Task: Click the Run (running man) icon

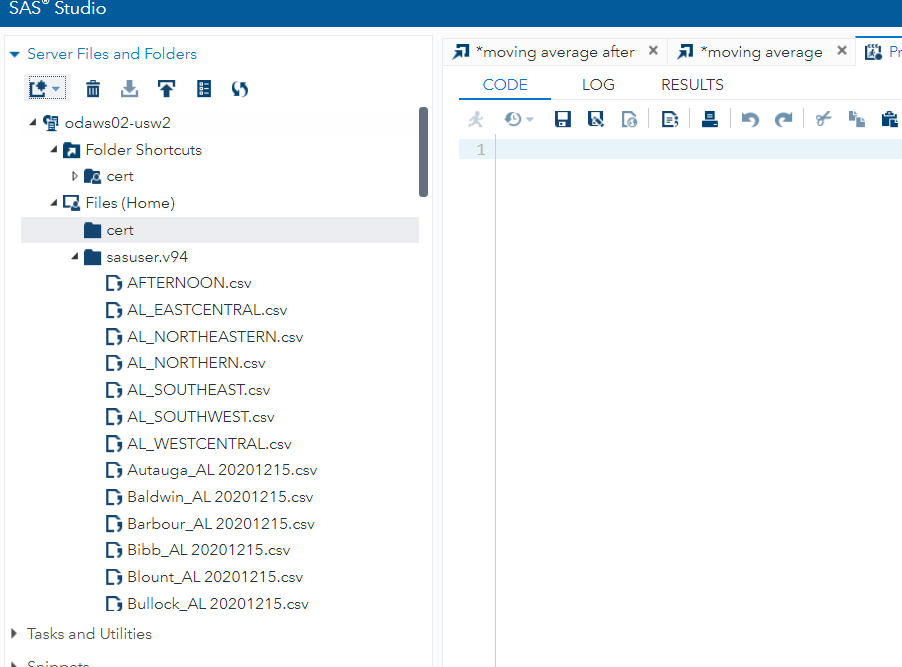Action: tap(476, 119)
